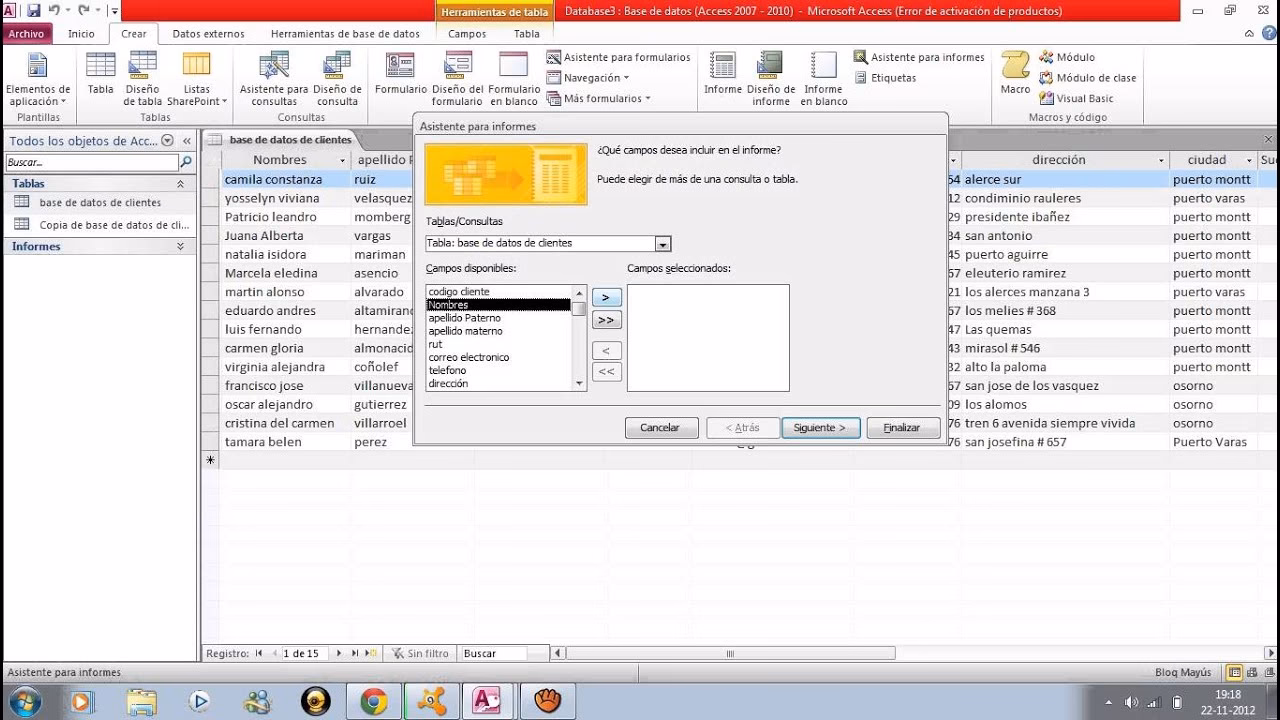
Task: Click the Etiquetas labels button
Action: [x=886, y=78]
